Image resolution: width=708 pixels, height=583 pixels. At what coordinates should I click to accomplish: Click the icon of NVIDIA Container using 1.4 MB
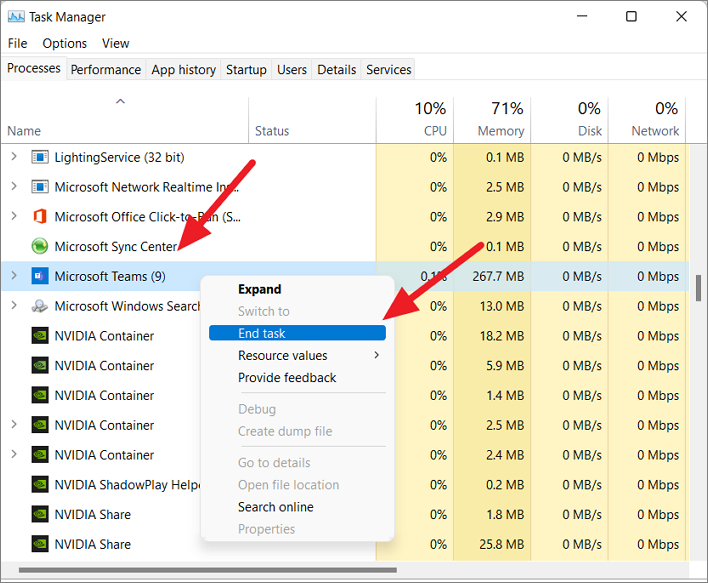coord(40,396)
